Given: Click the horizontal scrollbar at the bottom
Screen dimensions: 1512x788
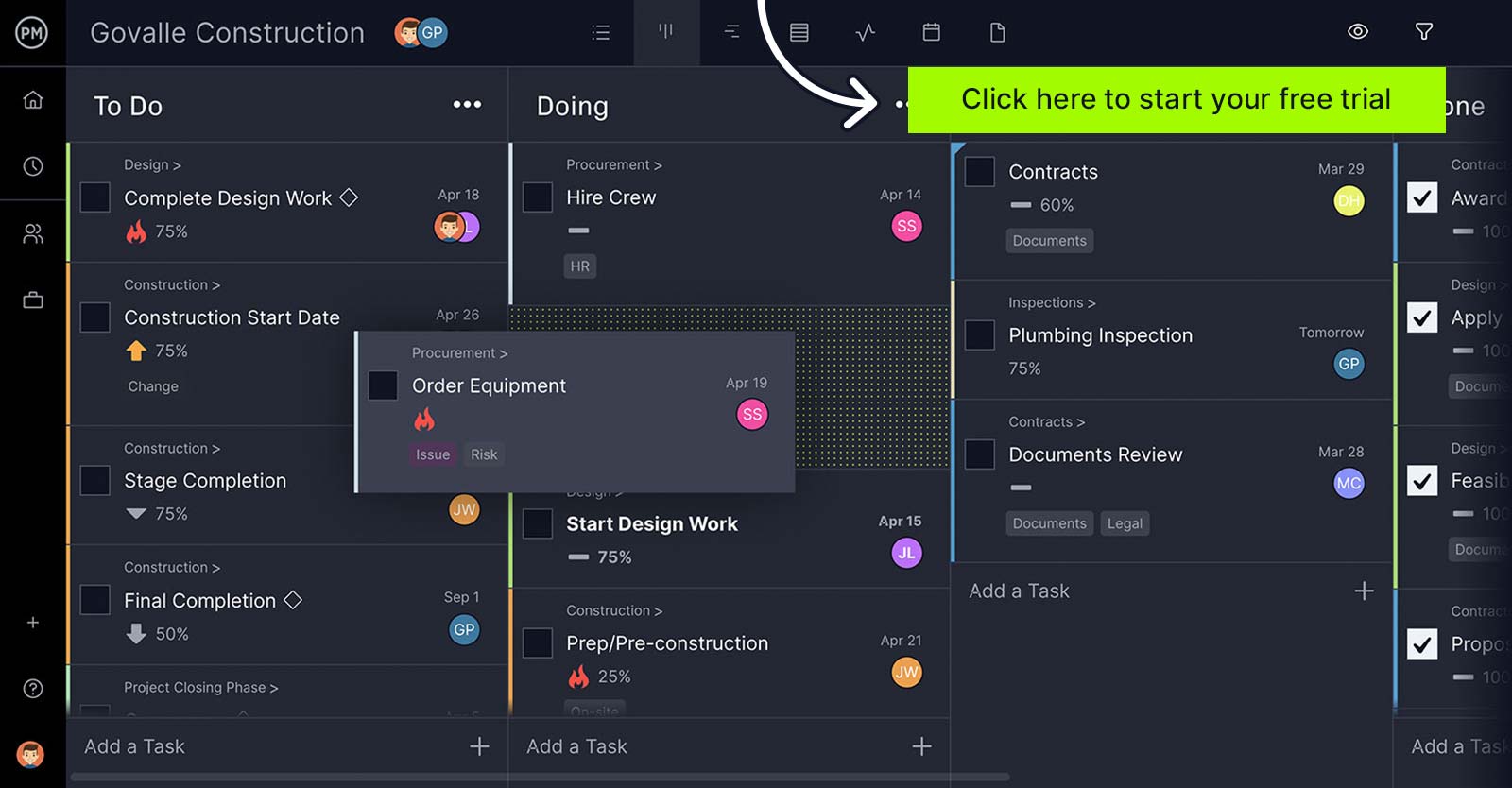Looking at the screenshot, I should 539,778.
